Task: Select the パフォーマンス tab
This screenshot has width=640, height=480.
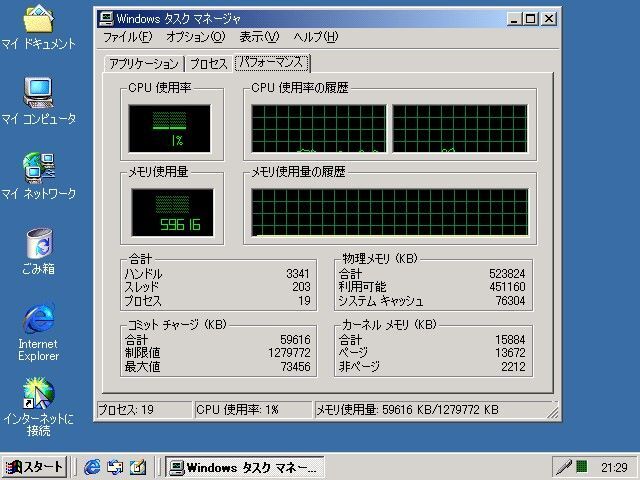Action: tap(271, 62)
